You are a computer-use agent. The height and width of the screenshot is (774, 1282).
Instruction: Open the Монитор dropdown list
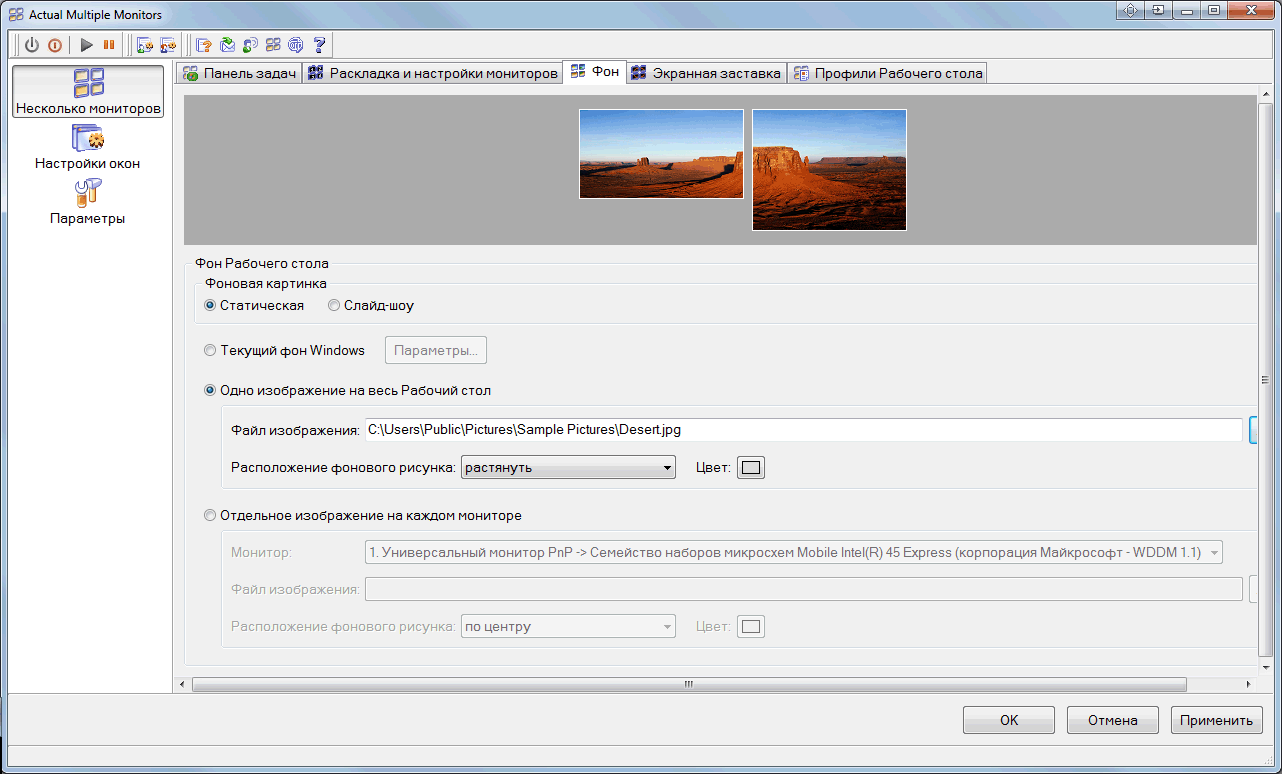pos(794,552)
